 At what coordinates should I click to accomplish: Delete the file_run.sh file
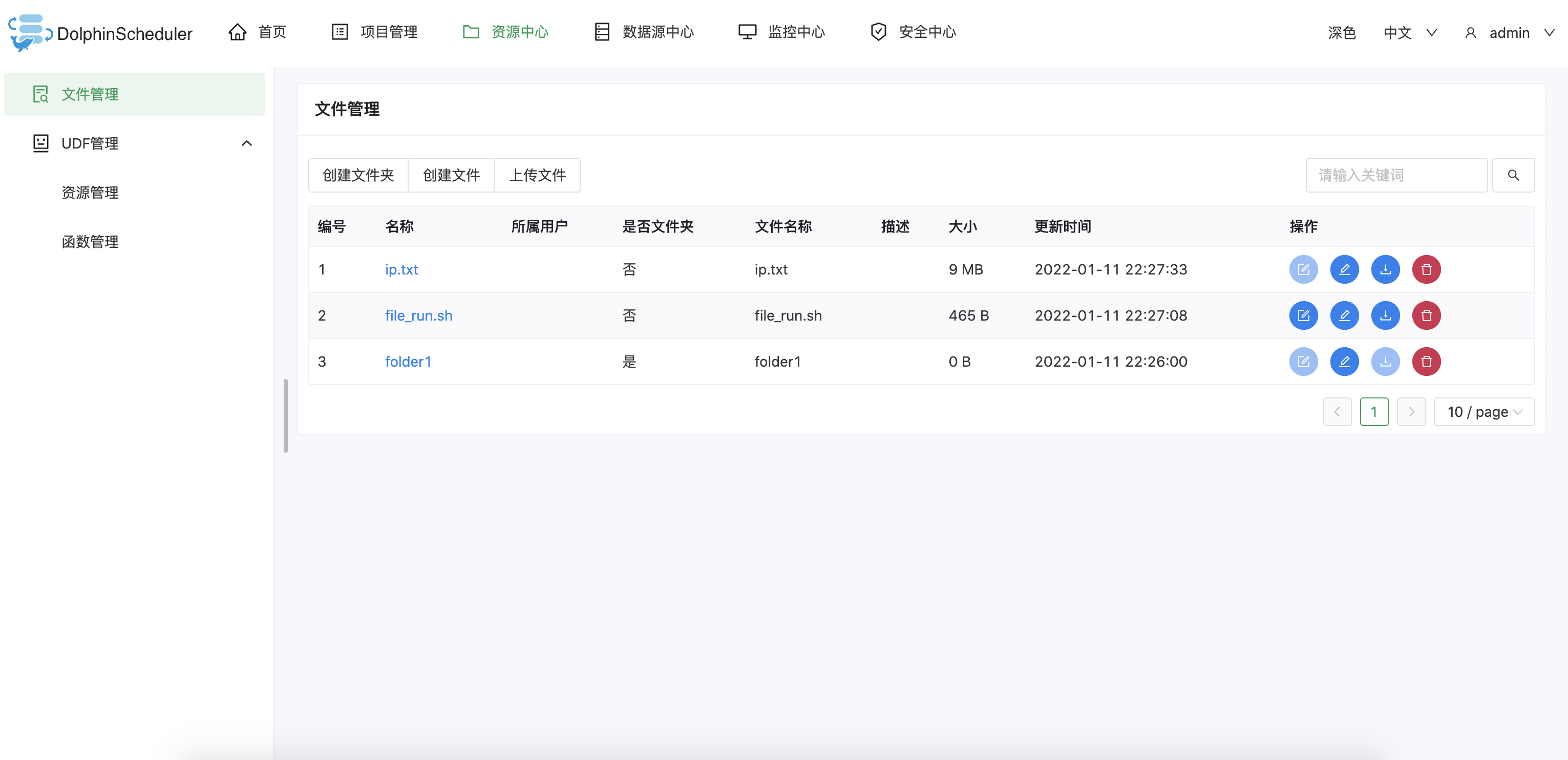tap(1426, 315)
